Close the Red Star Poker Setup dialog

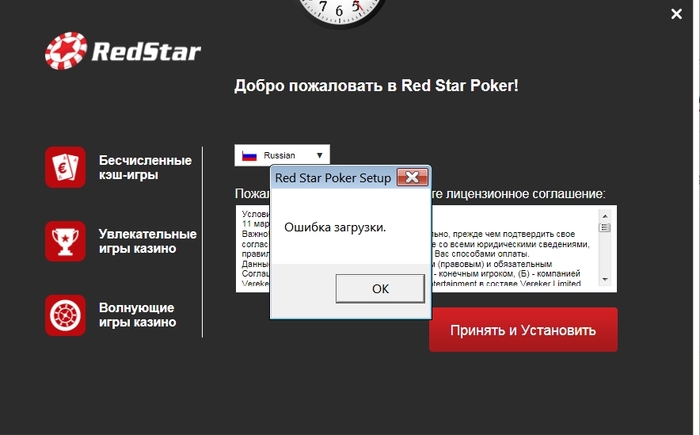[412, 177]
